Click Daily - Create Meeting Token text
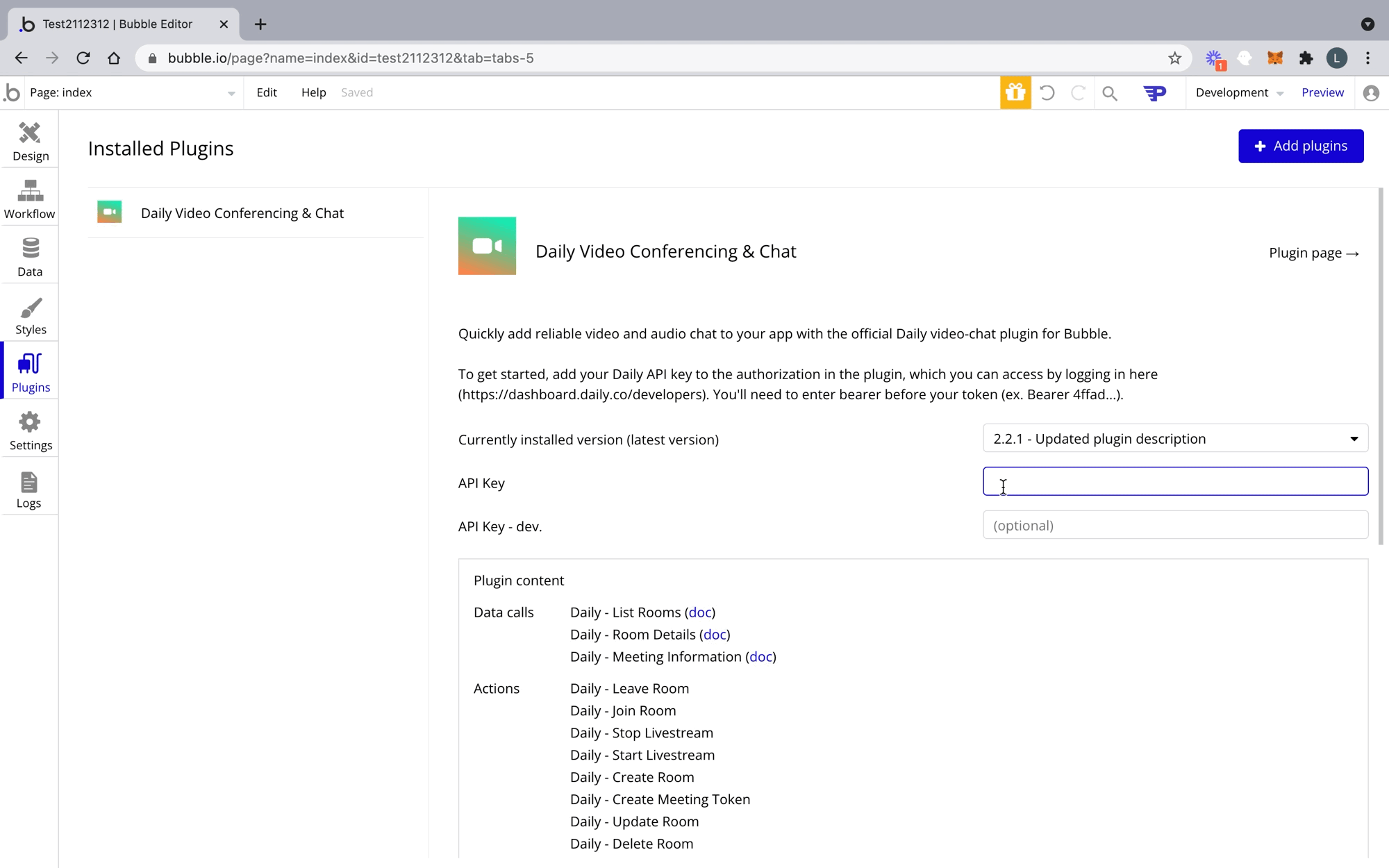This screenshot has width=1389, height=868. point(660,800)
